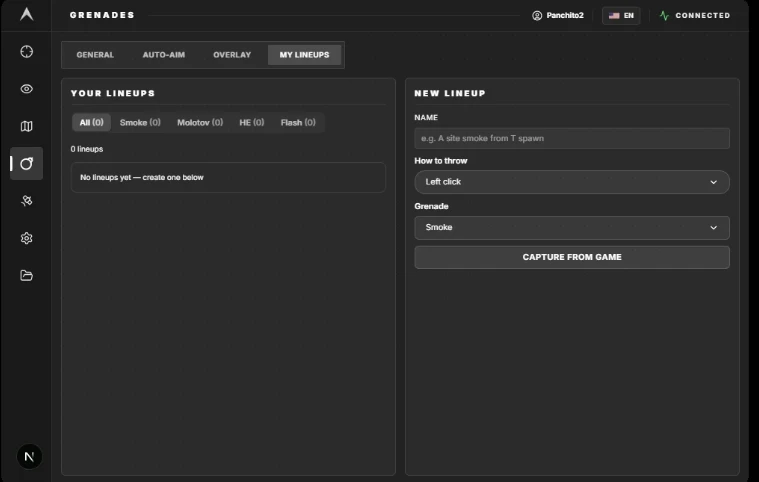The height and width of the screenshot is (482, 759).
Task: Switch to the Overlay tab
Action: click(232, 55)
